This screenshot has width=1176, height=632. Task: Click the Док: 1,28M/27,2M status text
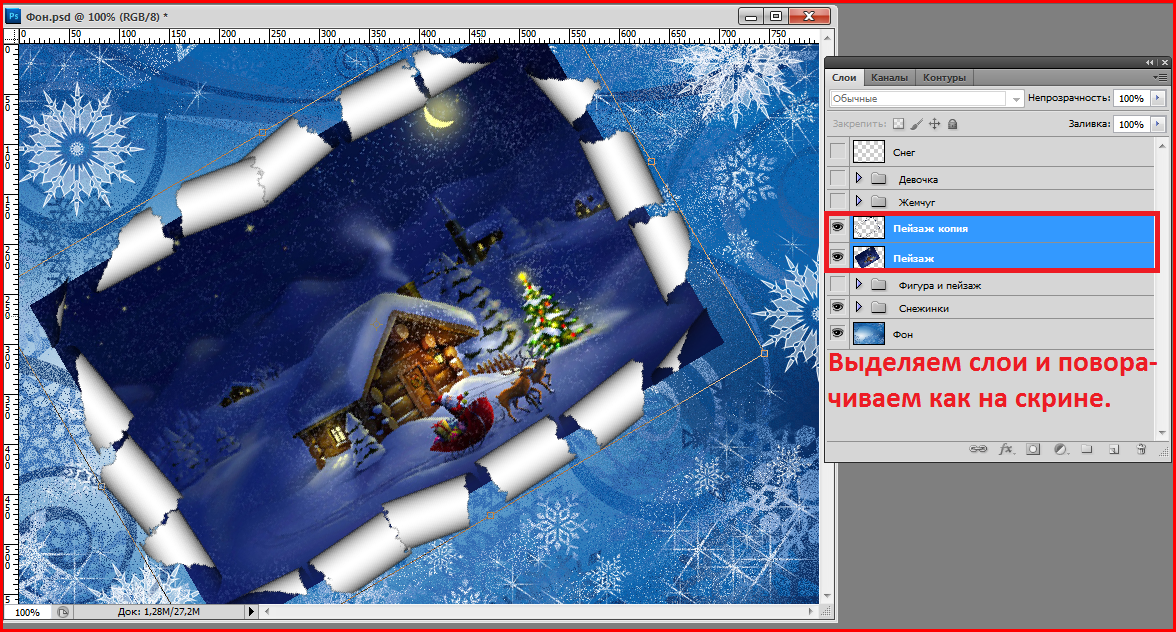tap(159, 612)
